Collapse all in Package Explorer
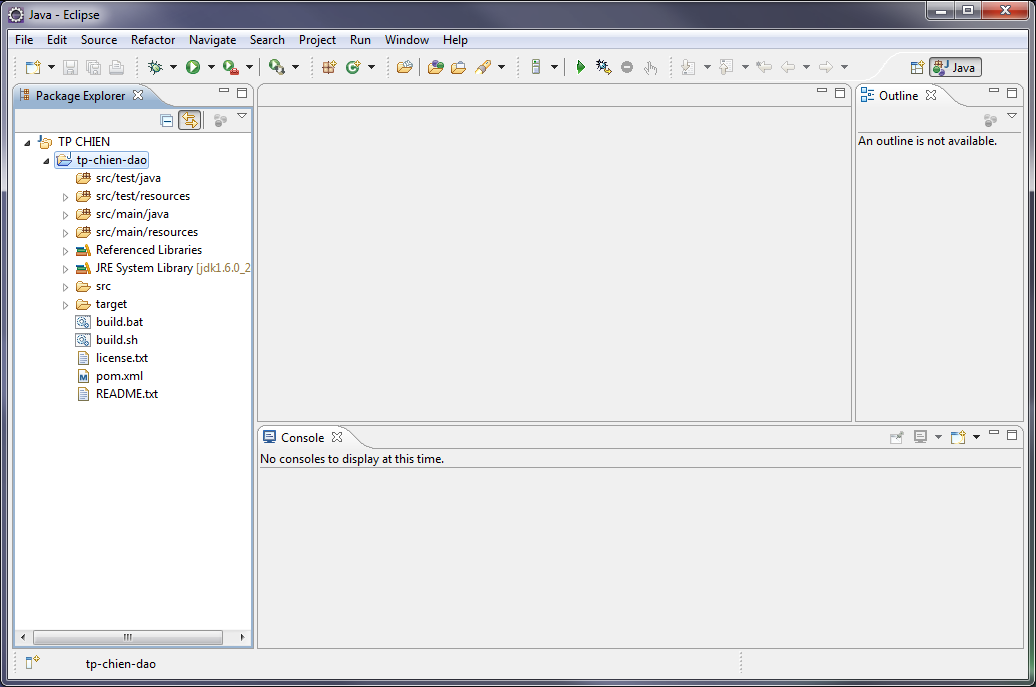 pos(167,120)
